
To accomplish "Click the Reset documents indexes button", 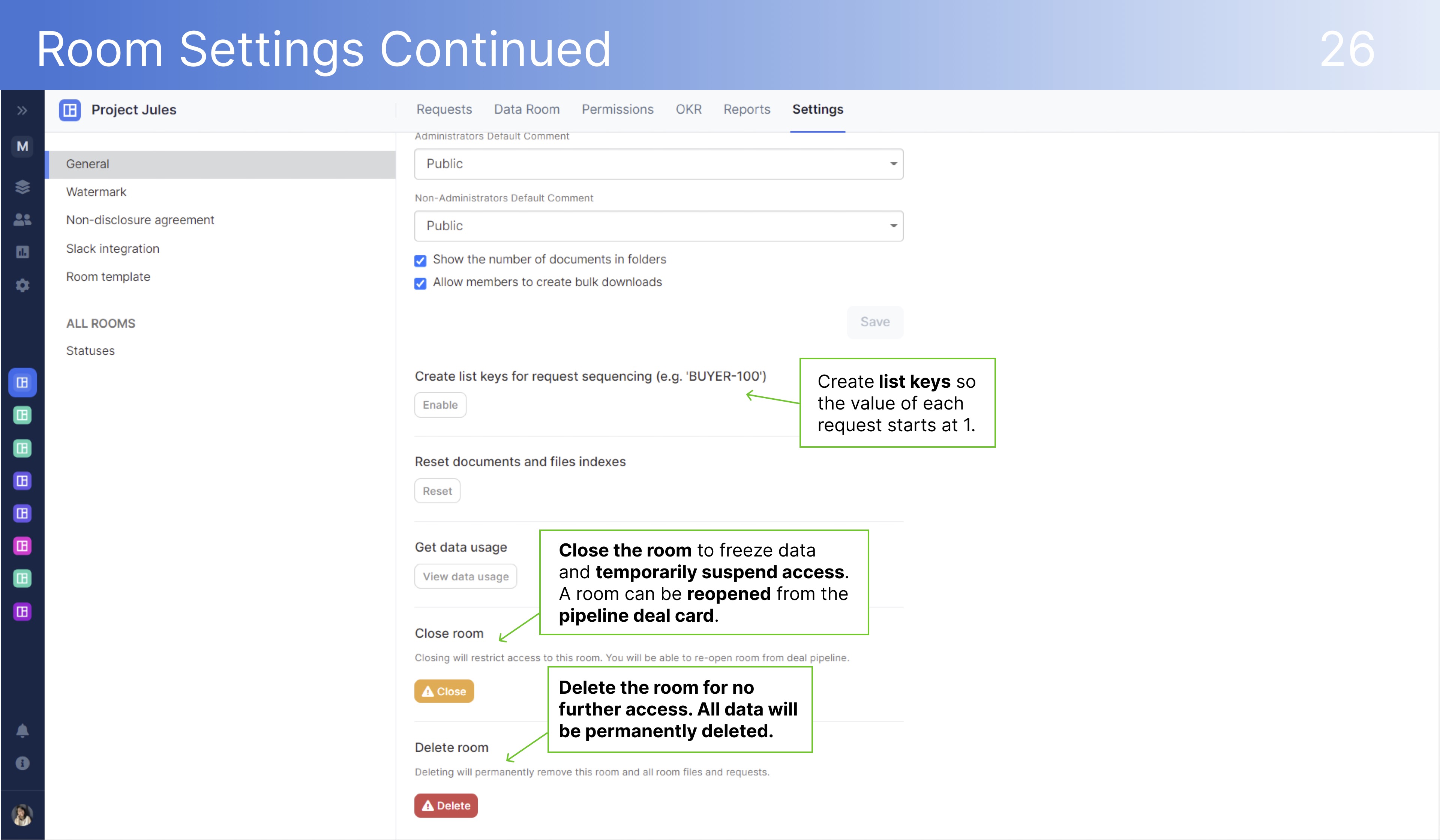I will click(x=436, y=490).
